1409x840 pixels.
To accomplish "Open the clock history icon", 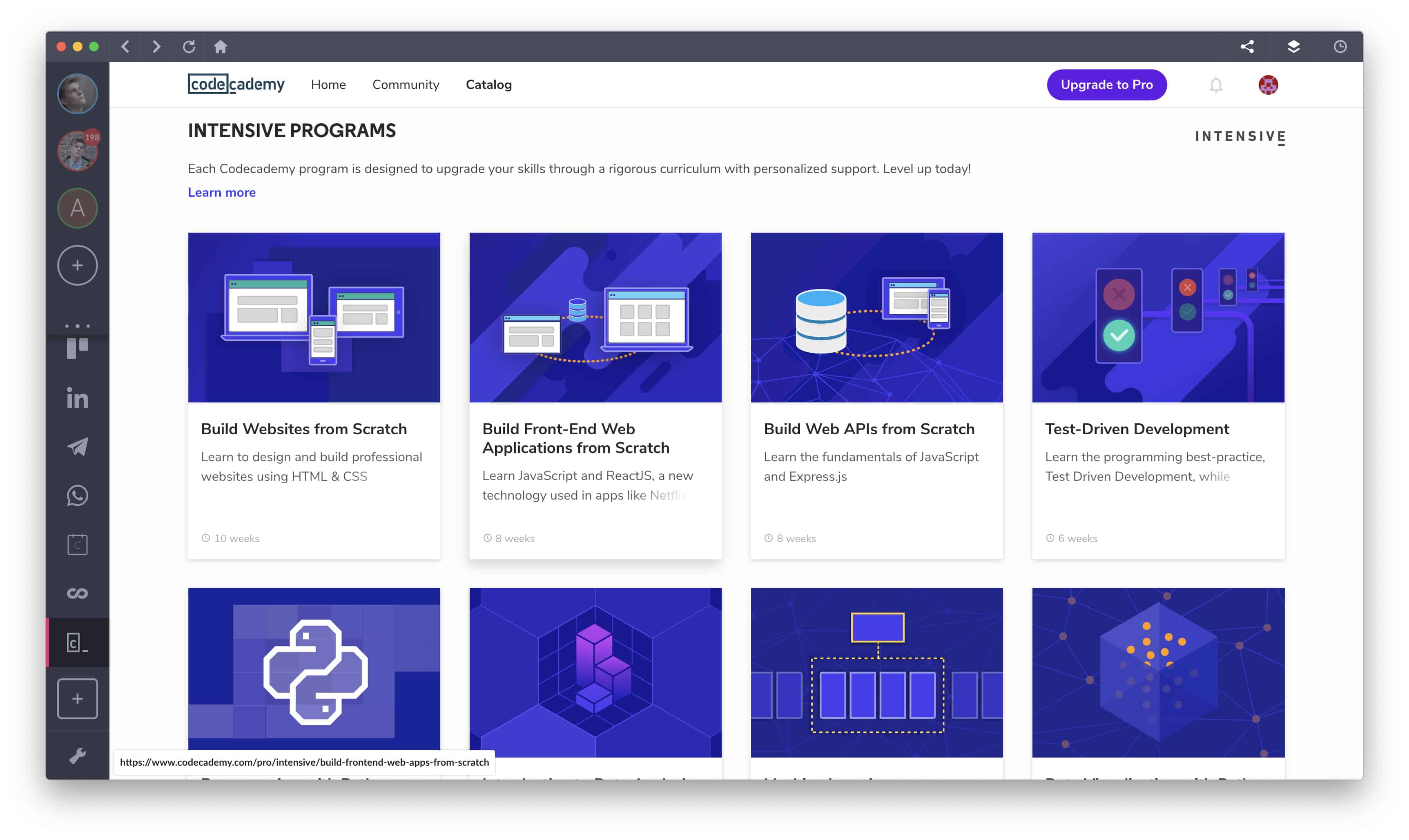I will click(1340, 47).
